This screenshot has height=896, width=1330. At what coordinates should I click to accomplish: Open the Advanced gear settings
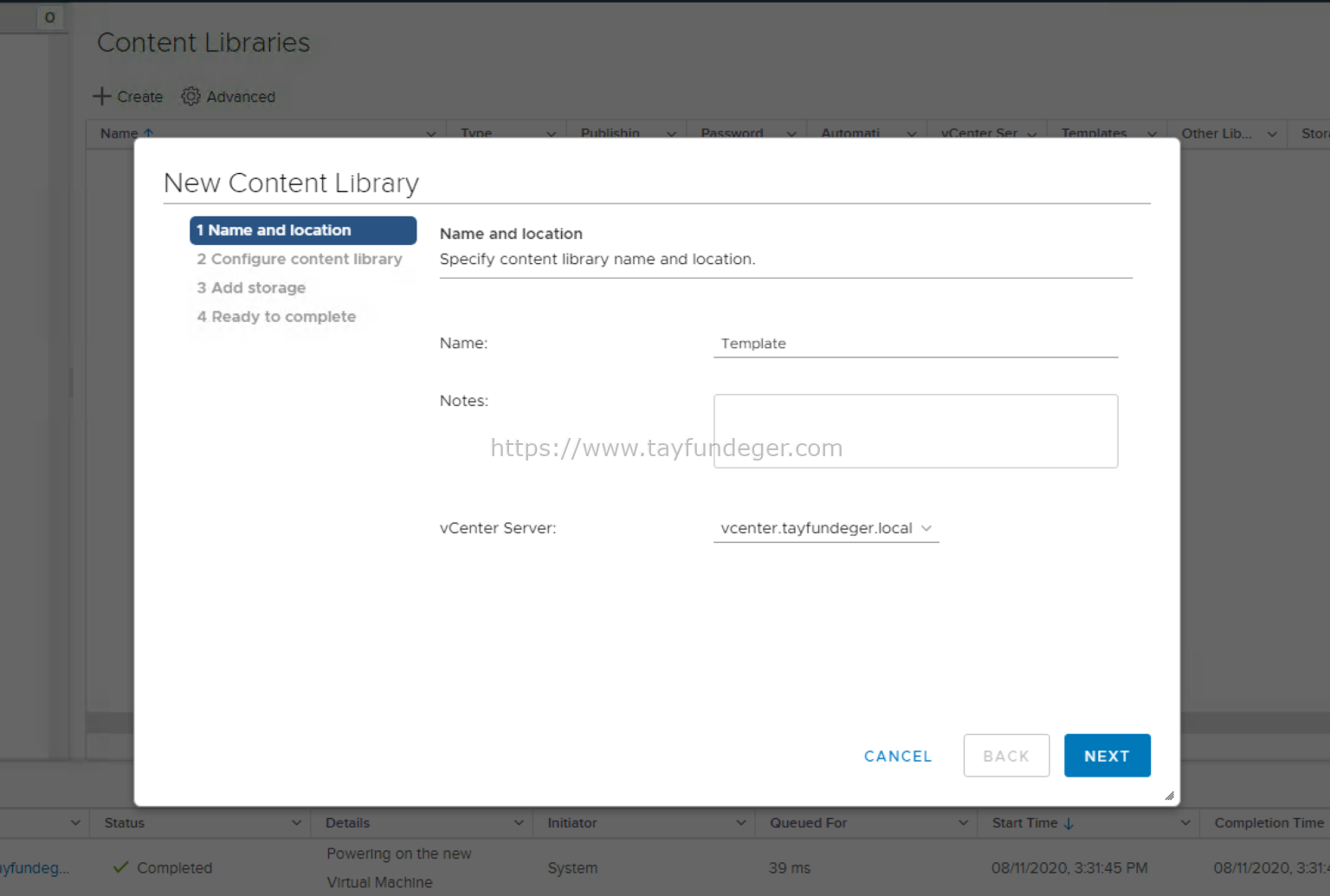coord(190,96)
